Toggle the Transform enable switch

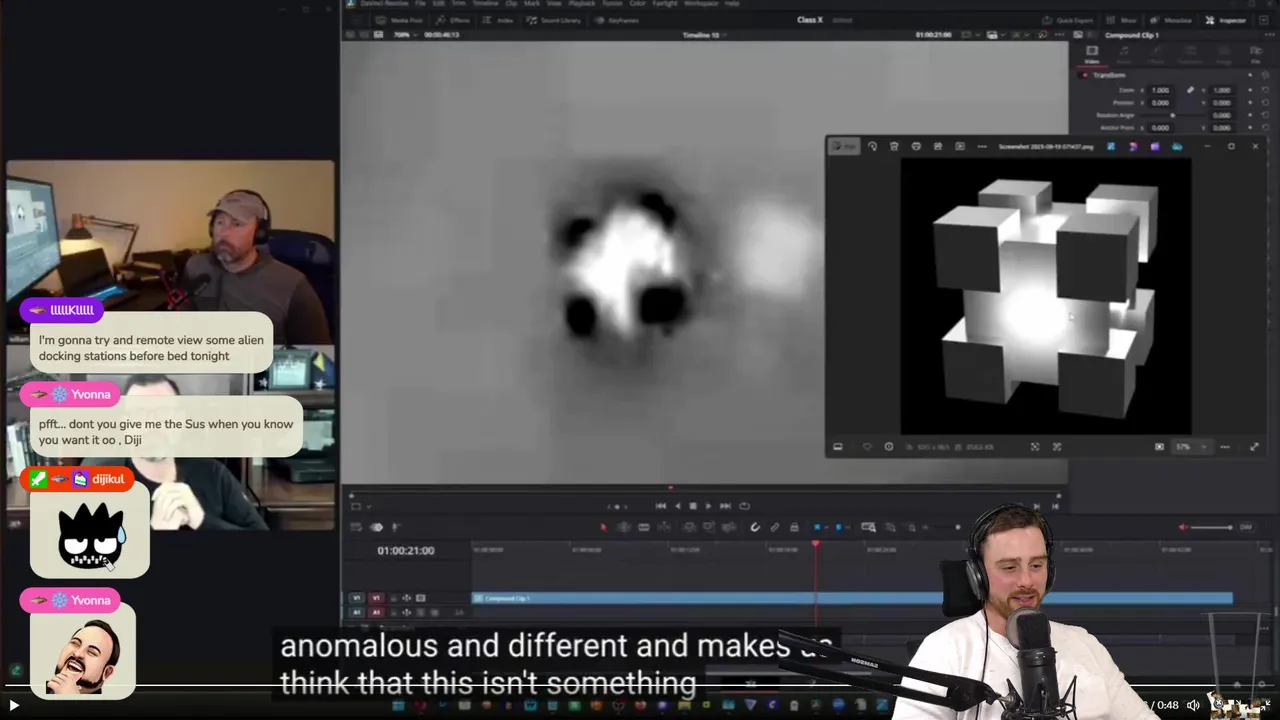click(x=1084, y=75)
